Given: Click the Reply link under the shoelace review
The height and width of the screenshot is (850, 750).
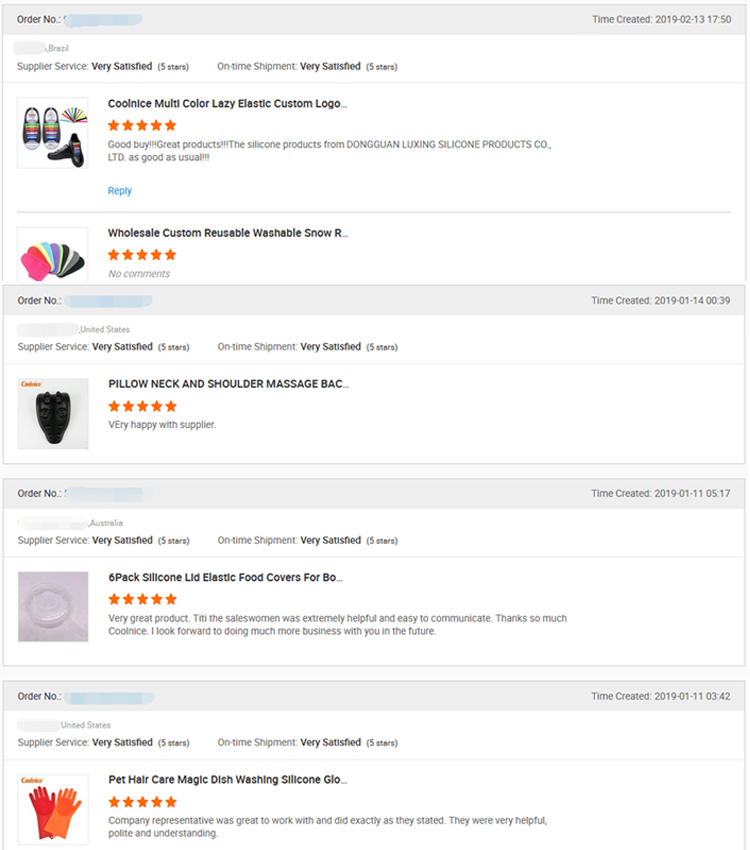Looking at the screenshot, I should coord(119,191).
